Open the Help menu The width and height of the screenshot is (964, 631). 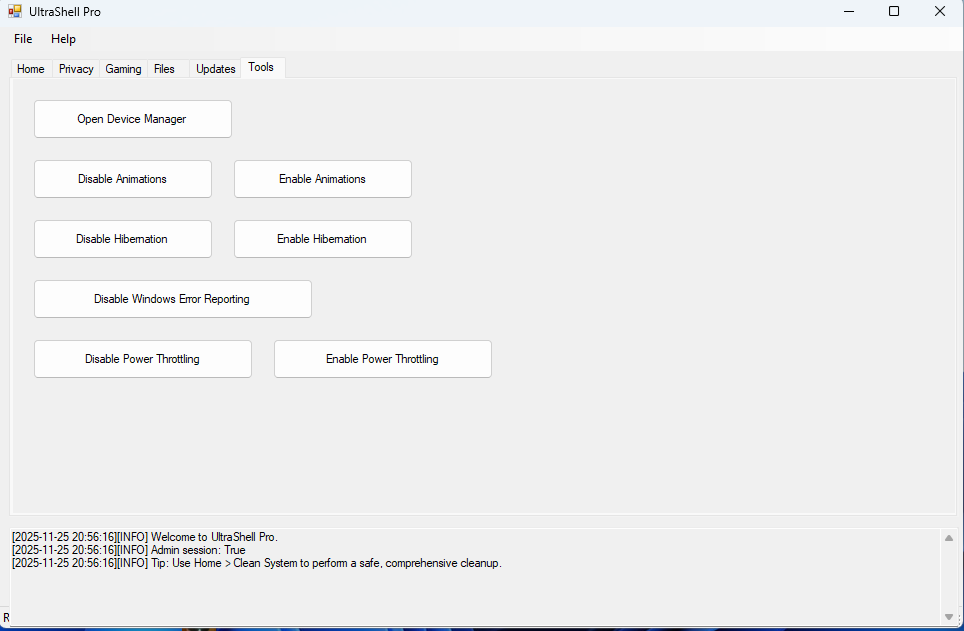63,39
